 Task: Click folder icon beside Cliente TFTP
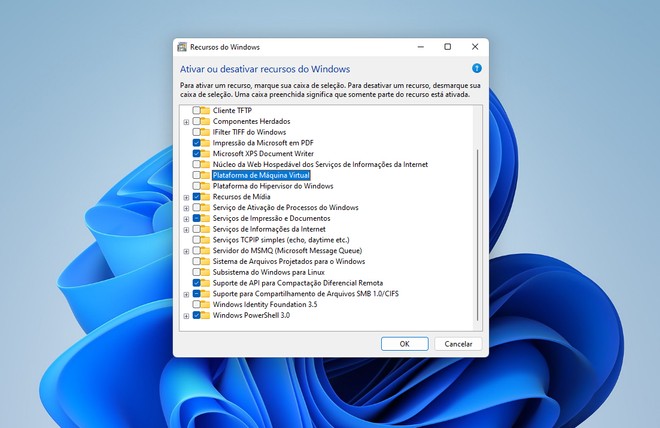(205, 110)
